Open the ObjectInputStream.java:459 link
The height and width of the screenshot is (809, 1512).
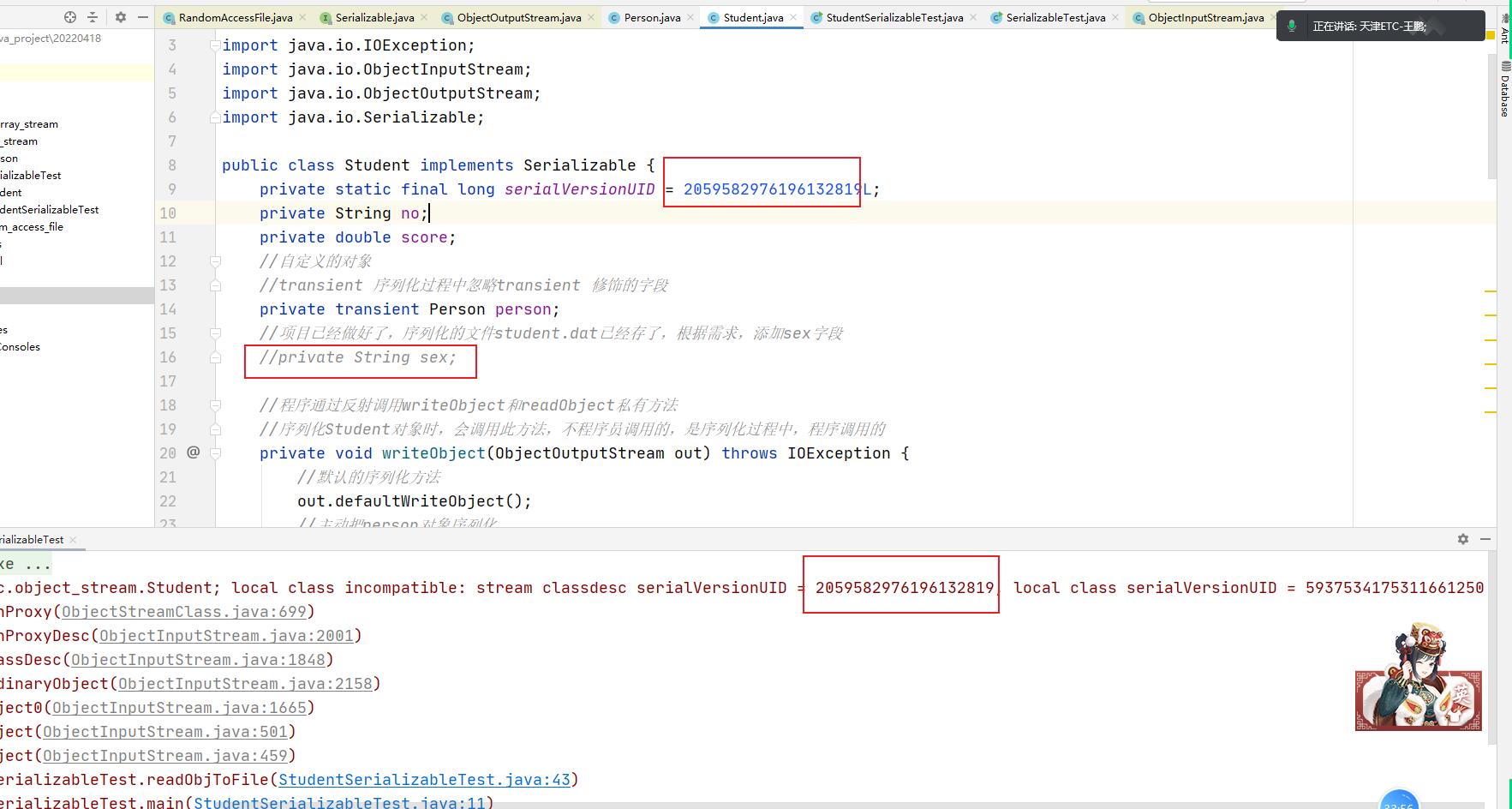(165, 756)
